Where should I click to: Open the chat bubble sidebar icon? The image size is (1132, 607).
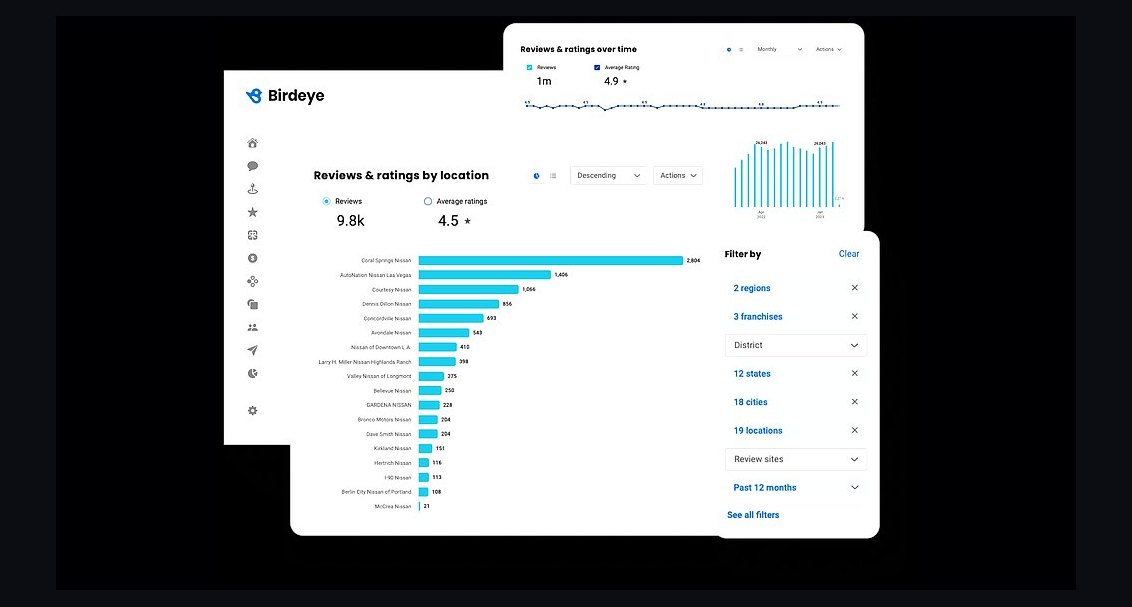[253, 166]
